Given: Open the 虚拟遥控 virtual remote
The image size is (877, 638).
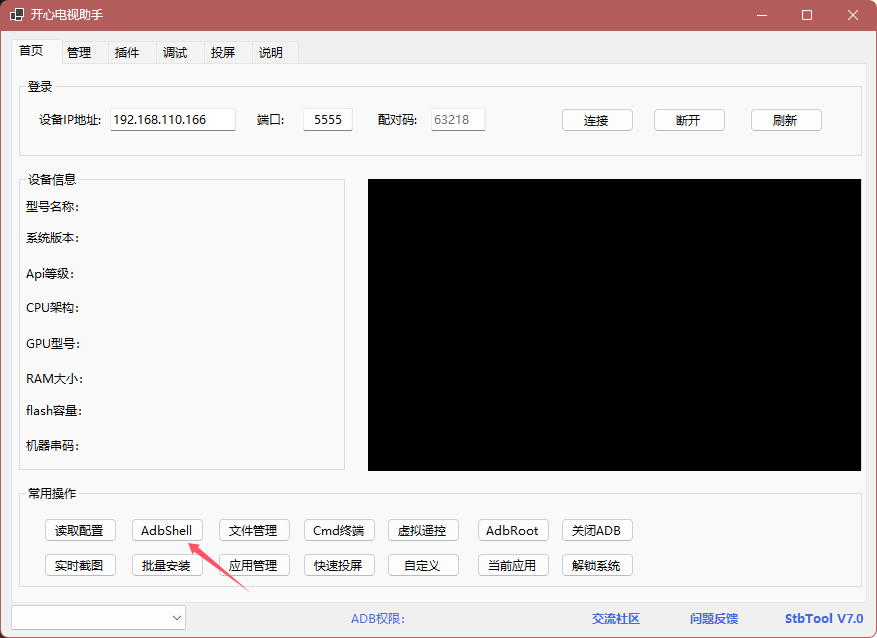Looking at the screenshot, I should pos(422,531).
